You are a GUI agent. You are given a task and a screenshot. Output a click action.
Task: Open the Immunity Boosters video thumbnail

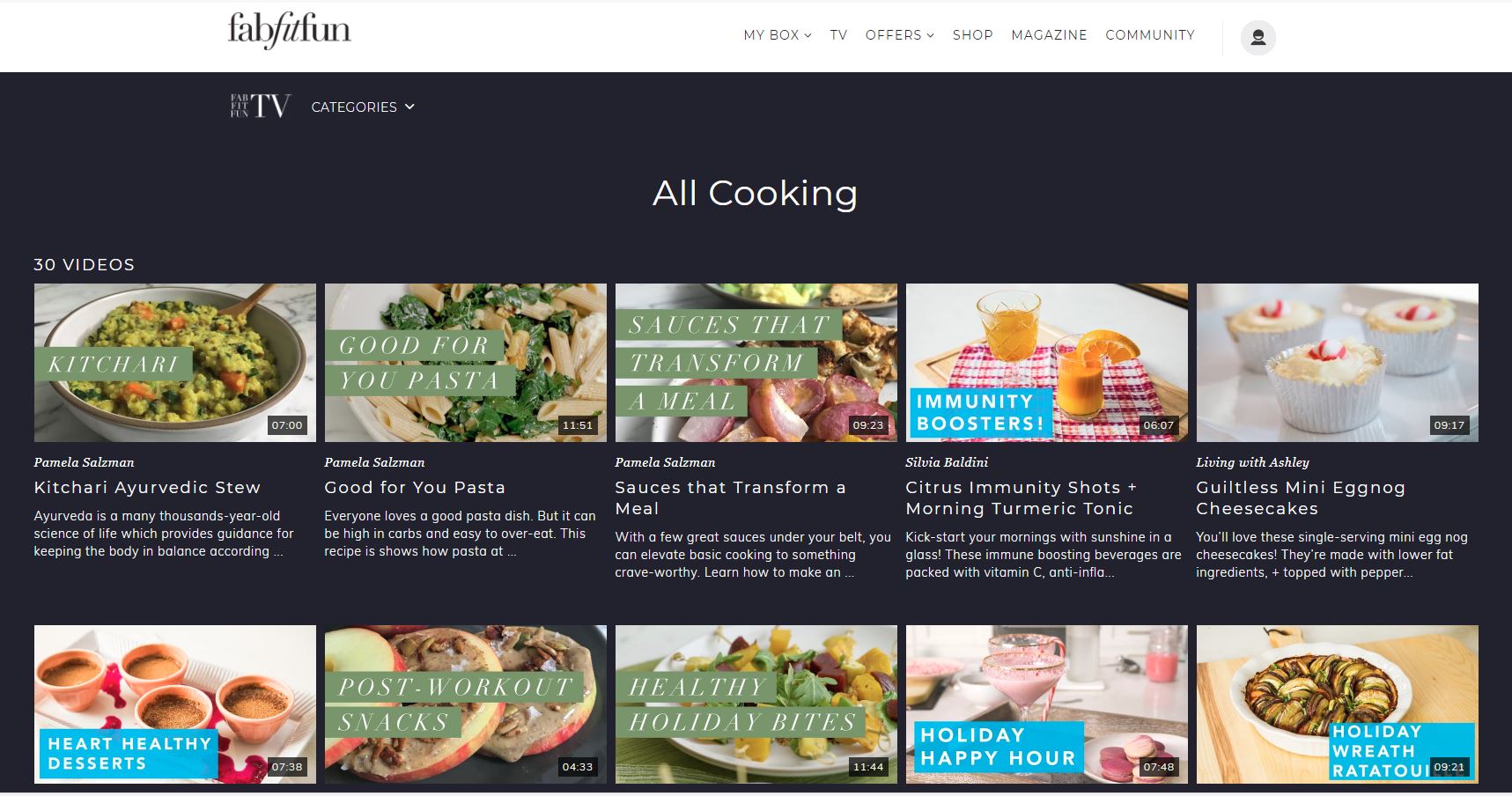[1046, 363]
